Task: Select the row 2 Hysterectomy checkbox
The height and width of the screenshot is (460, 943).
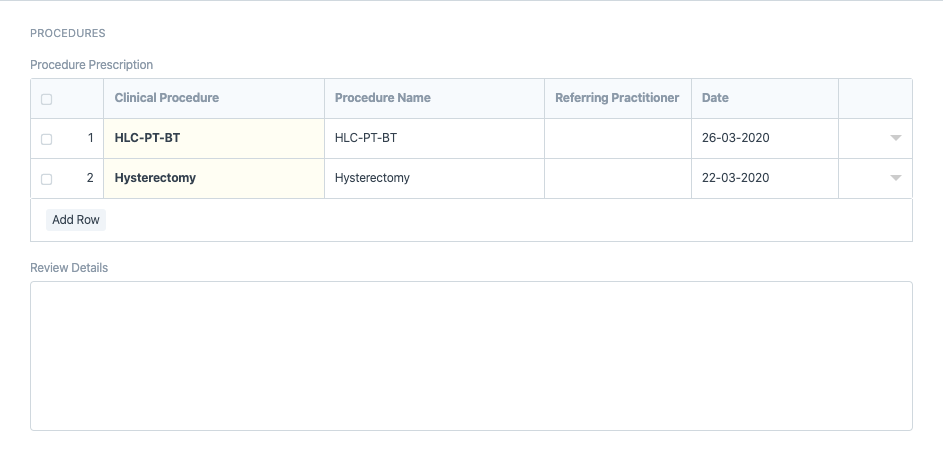Action: pos(46,179)
